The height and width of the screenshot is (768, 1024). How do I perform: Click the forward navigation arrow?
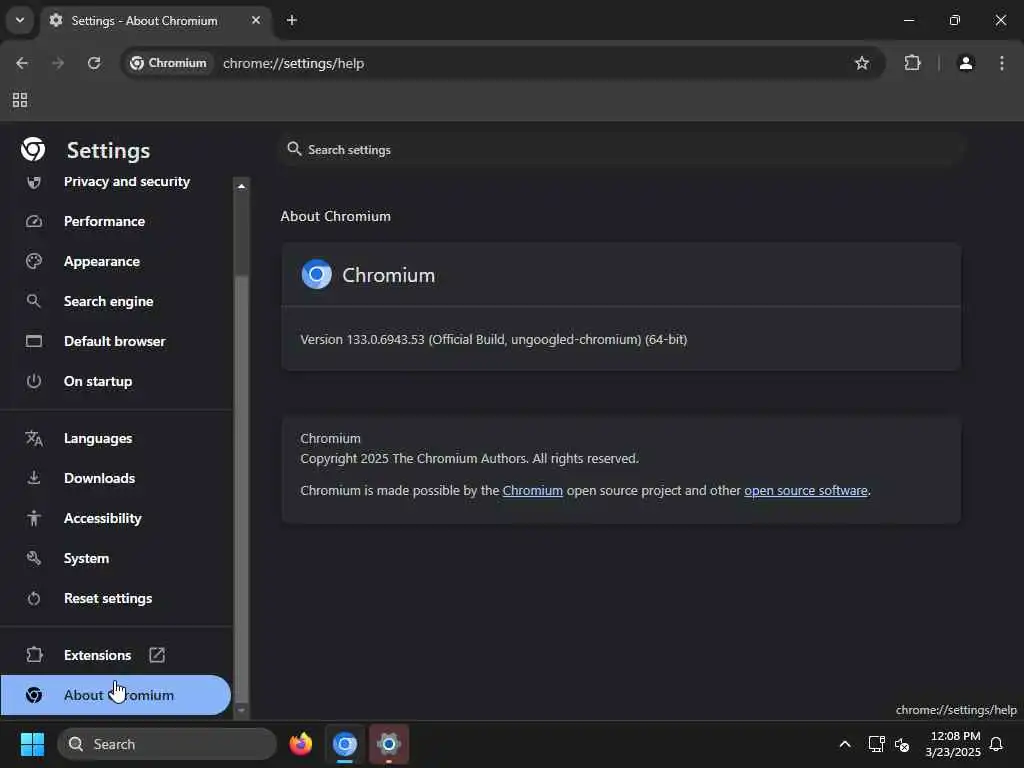[x=58, y=63]
